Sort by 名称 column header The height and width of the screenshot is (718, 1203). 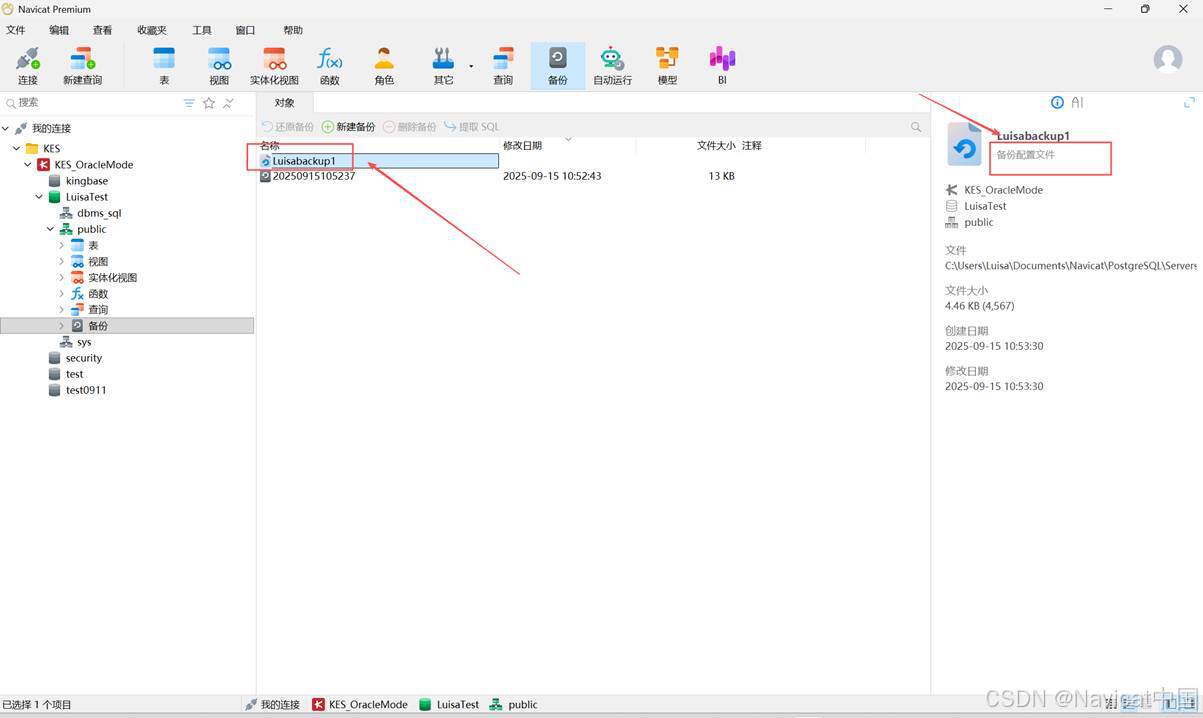[270, 145]
